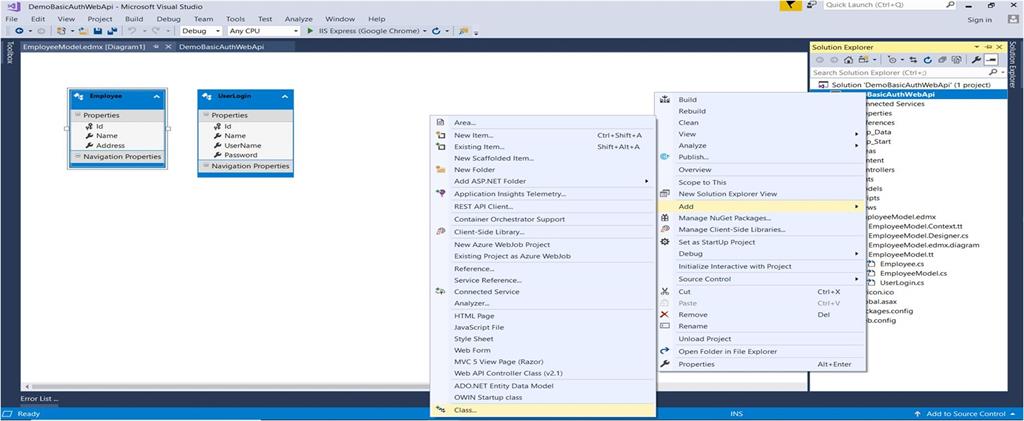Toggle Preview Selected Items button
Viewport: 1024px width, 421px height.
(991, 59)
